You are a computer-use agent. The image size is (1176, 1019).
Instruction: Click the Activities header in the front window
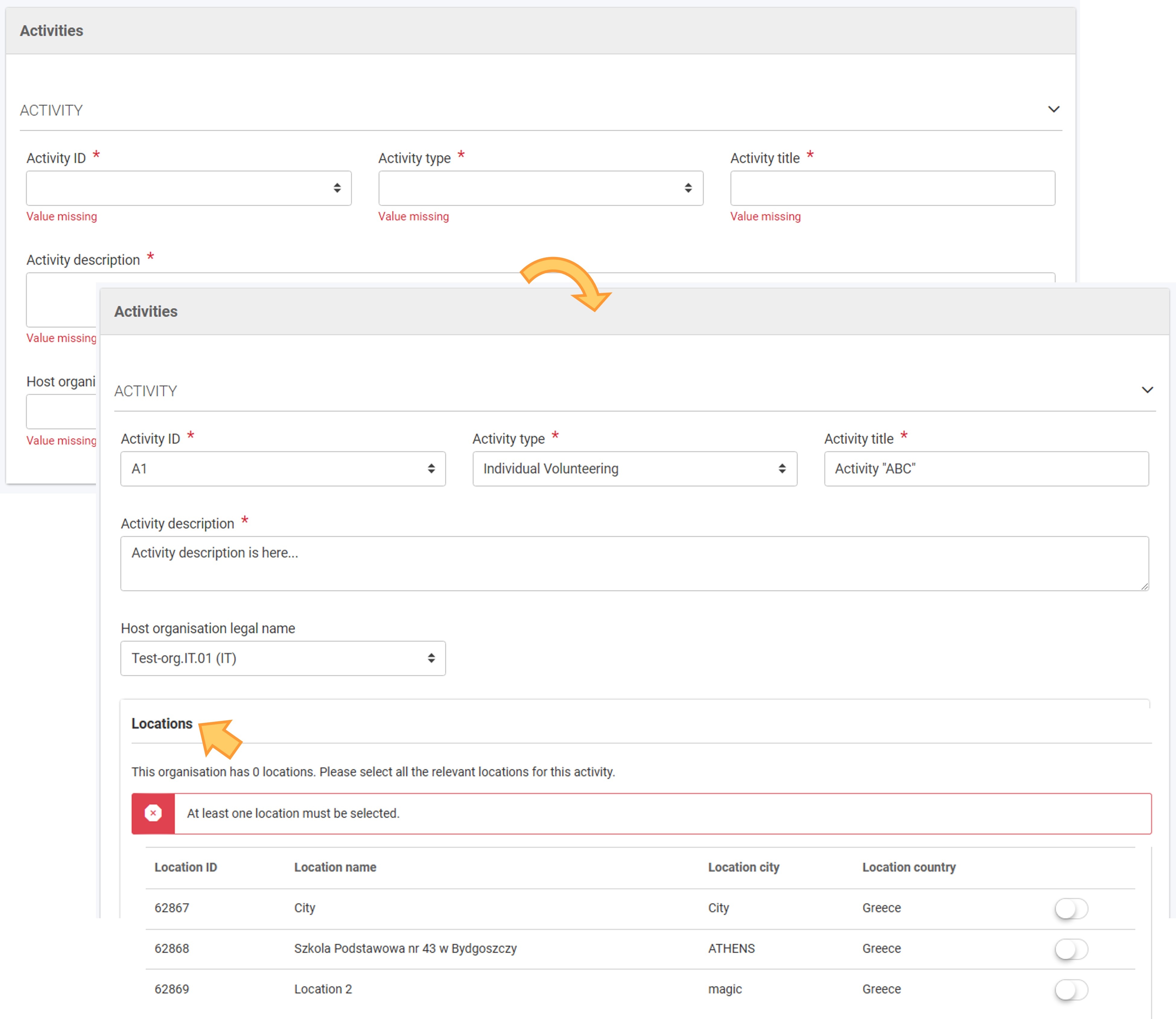pos(146,311)
